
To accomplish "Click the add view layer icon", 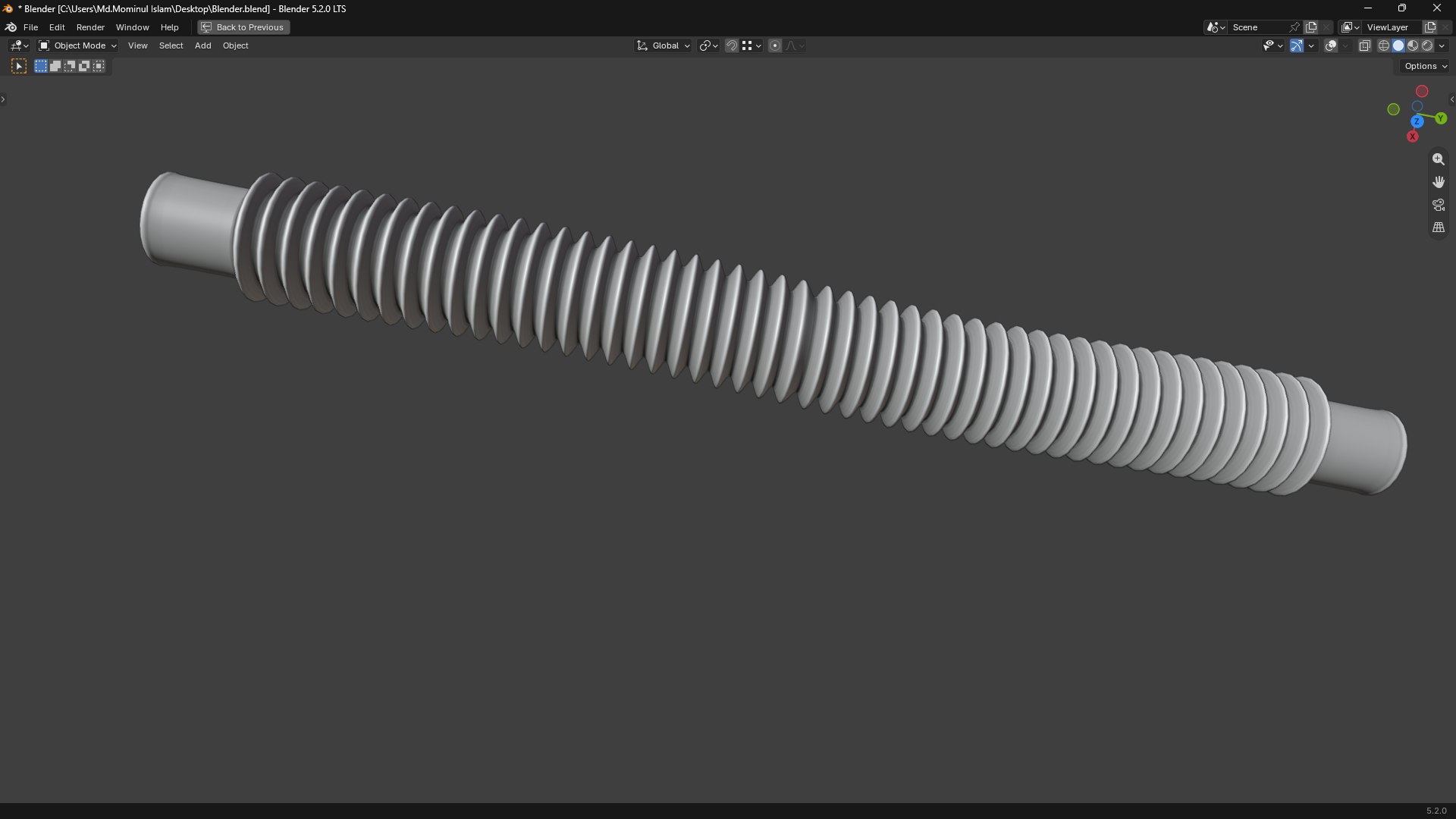I will click(1430, 27).
